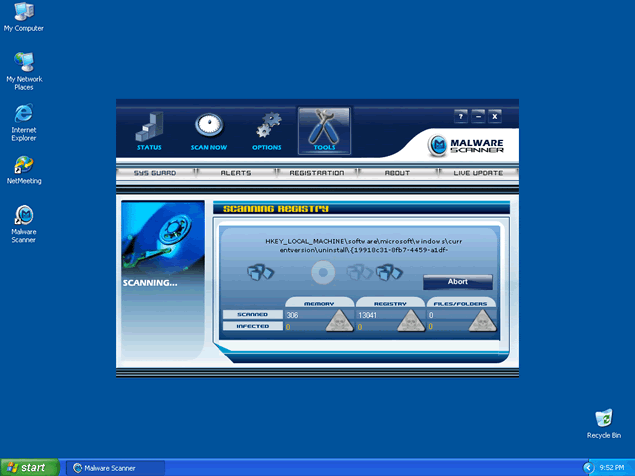This screenshot has height=476, width=635.
Task: Click the Files/Folders warning triangle icon
Action: pos(482,319)
